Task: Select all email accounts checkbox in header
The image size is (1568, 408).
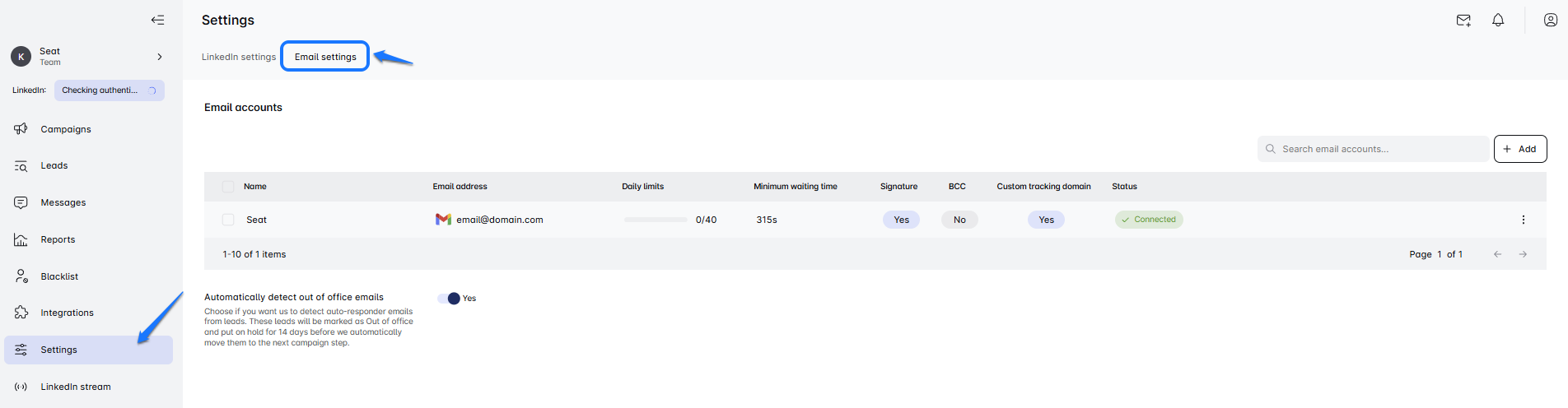Action: click(228, 187)
